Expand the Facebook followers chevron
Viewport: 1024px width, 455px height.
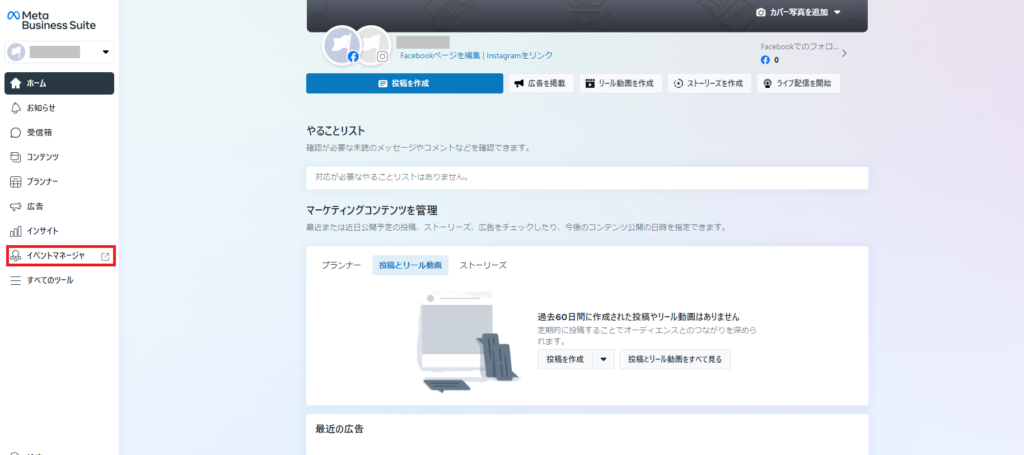pos(845,53)
